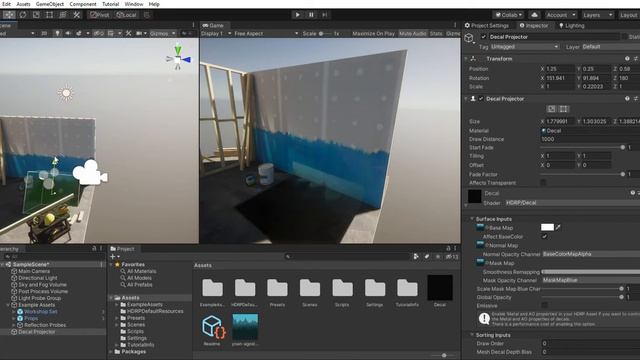Collapse the Example Assets hierarchy item
Viewport: 640px width, 360px height.
click(x=8, y=305)
